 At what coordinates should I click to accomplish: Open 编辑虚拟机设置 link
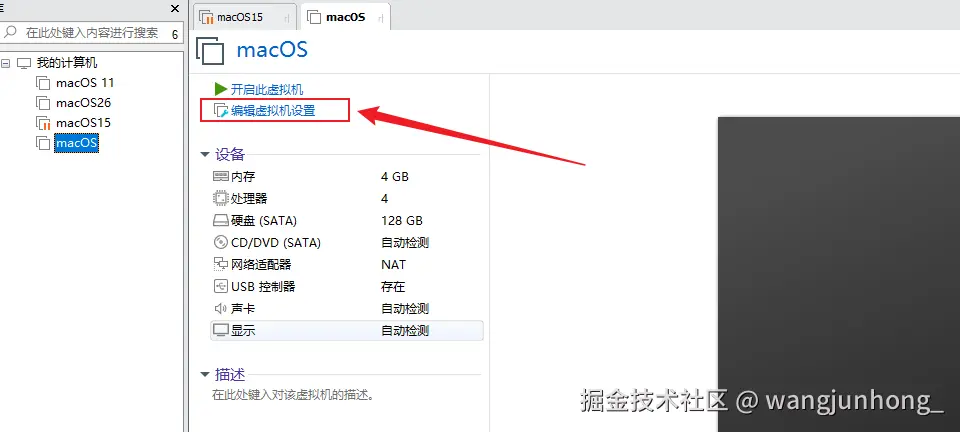[273, 111]
